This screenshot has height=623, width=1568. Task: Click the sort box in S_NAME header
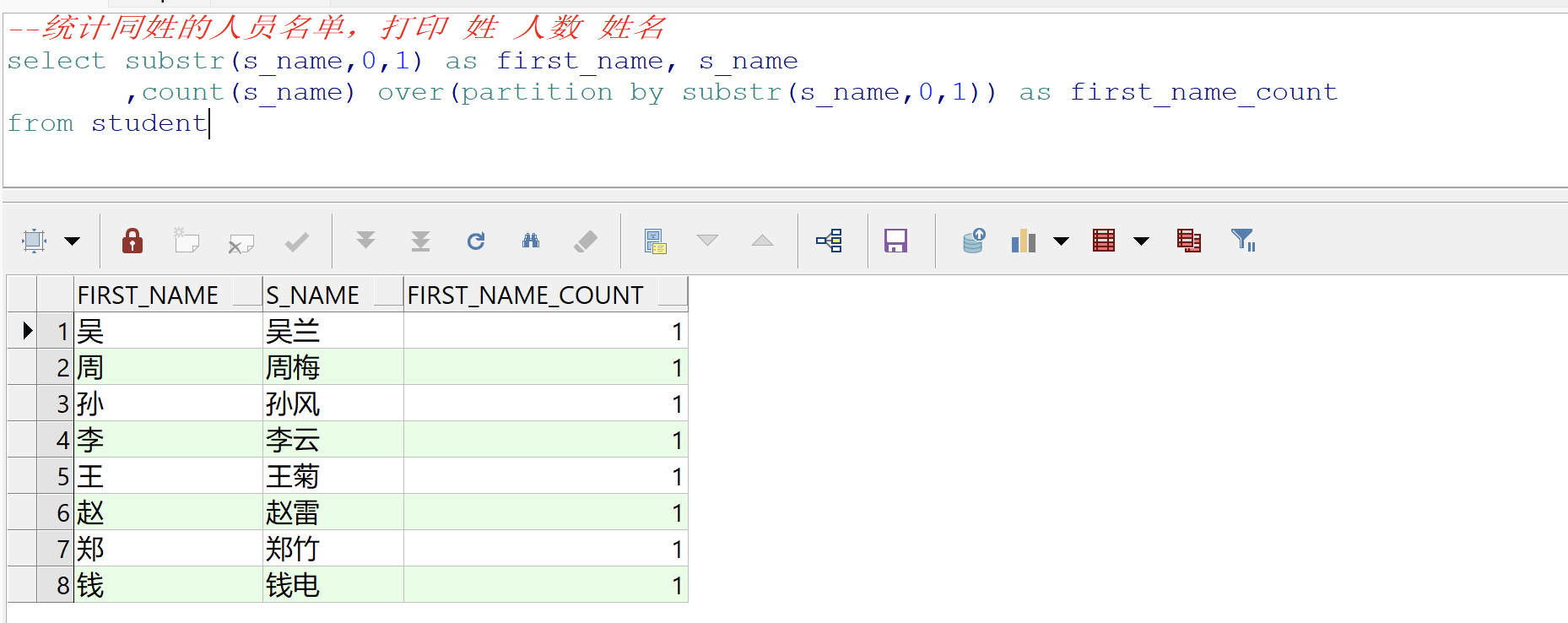(x=388, y=291)
